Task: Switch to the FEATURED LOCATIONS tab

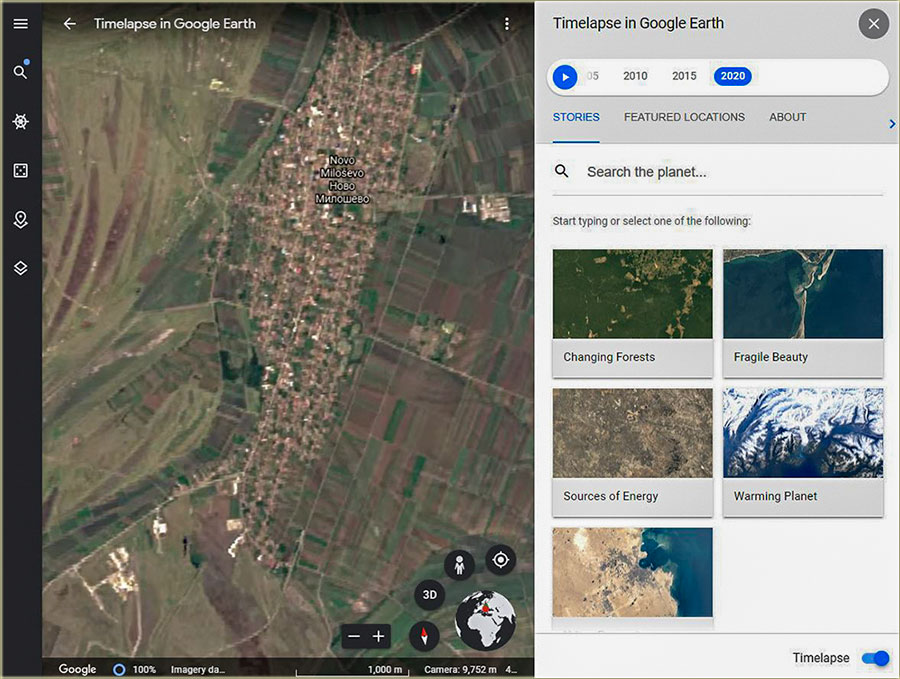Action: click(x=684, y=117)
